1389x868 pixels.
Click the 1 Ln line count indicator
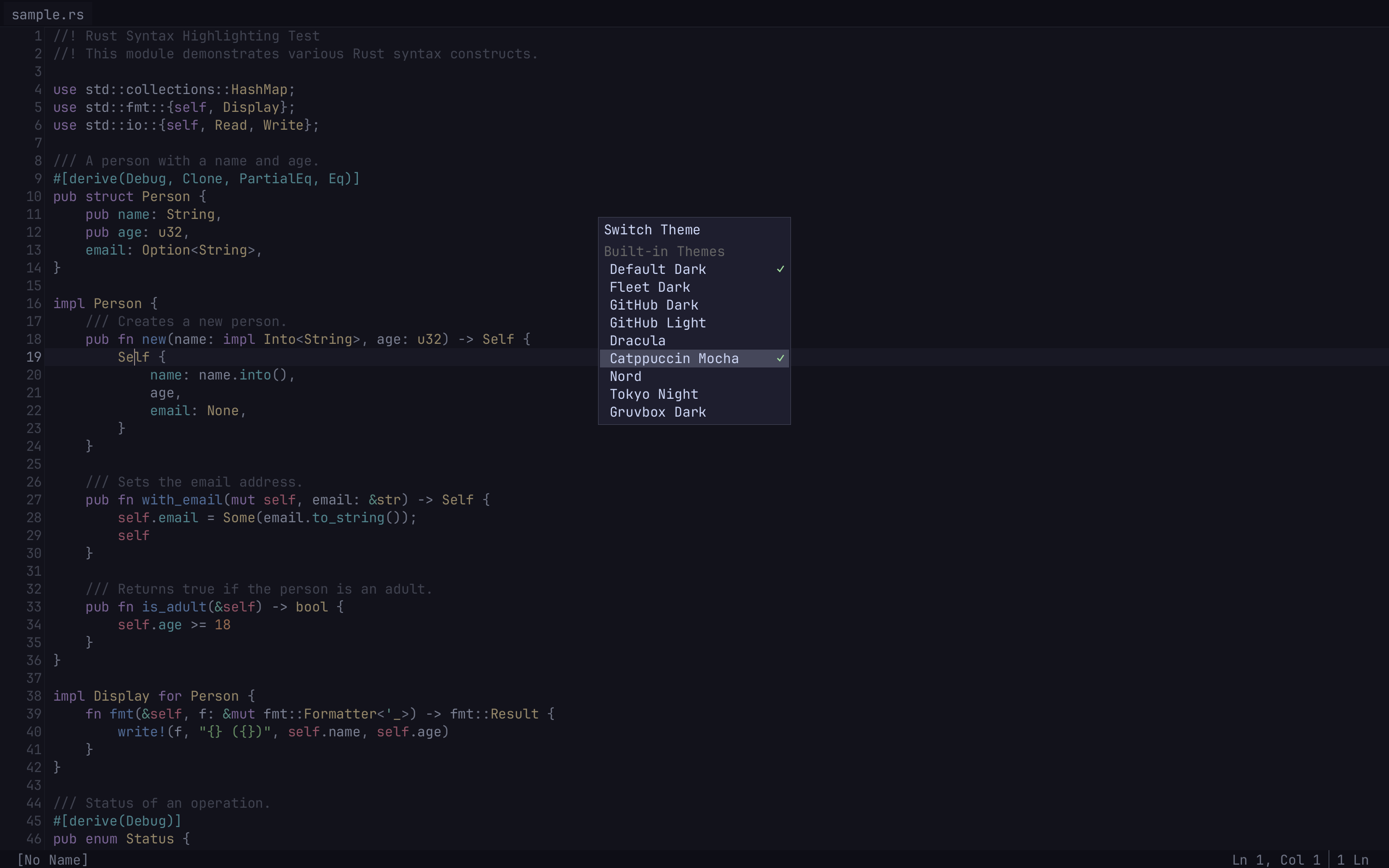pos(1353,859)
